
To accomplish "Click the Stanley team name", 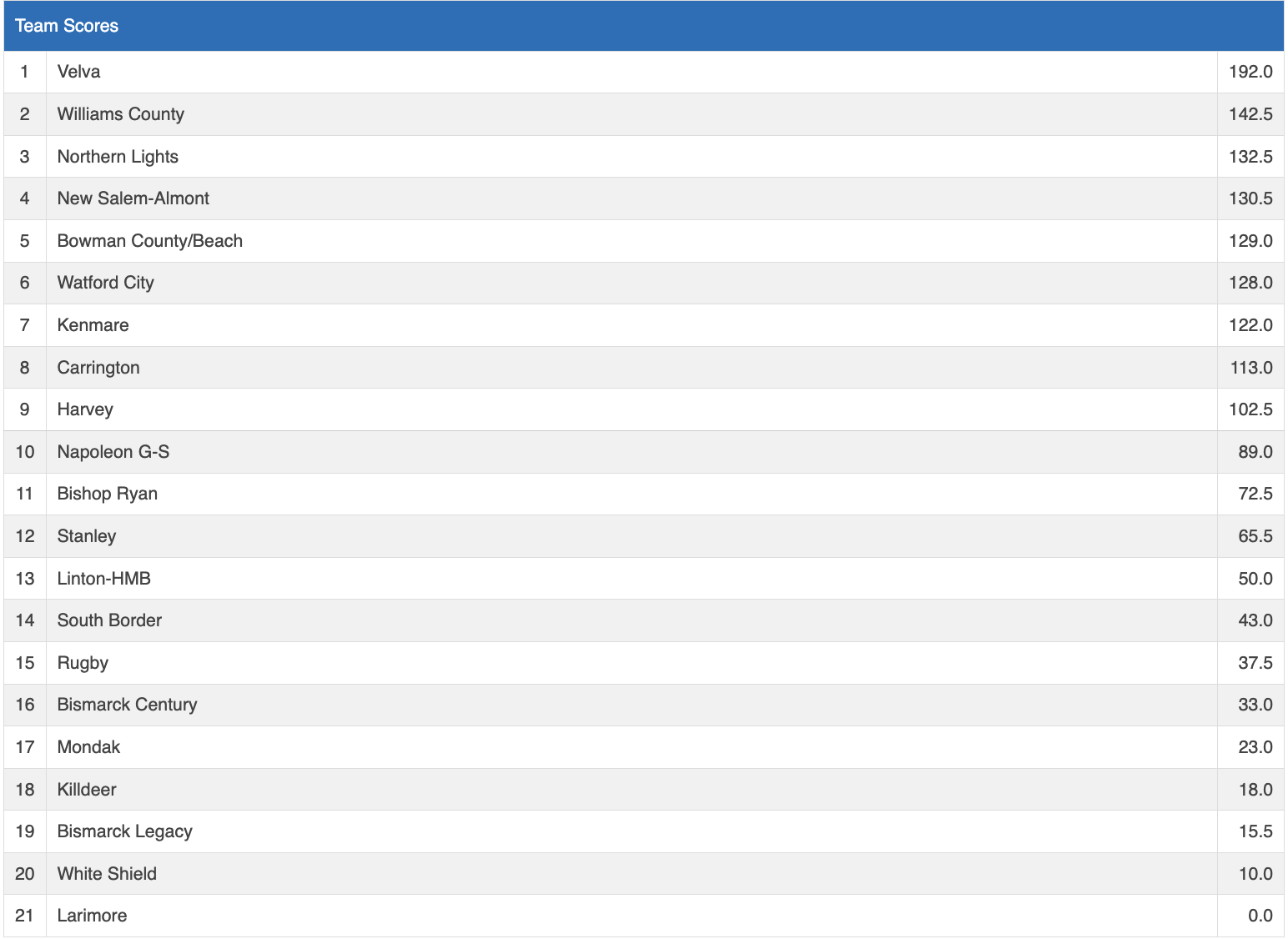I will coord(86,536).
